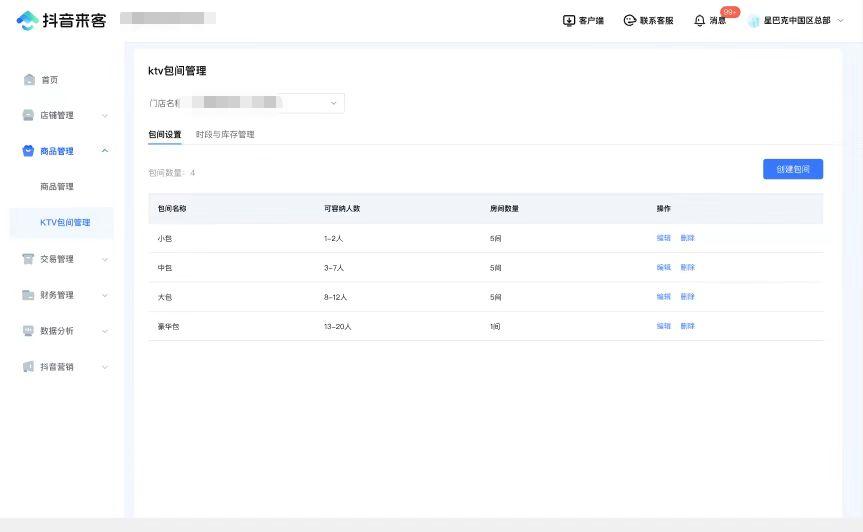Viewport: 863px width, 532px height.
Task: Click the 创建包间 button
Action: [x=792, y=169]
